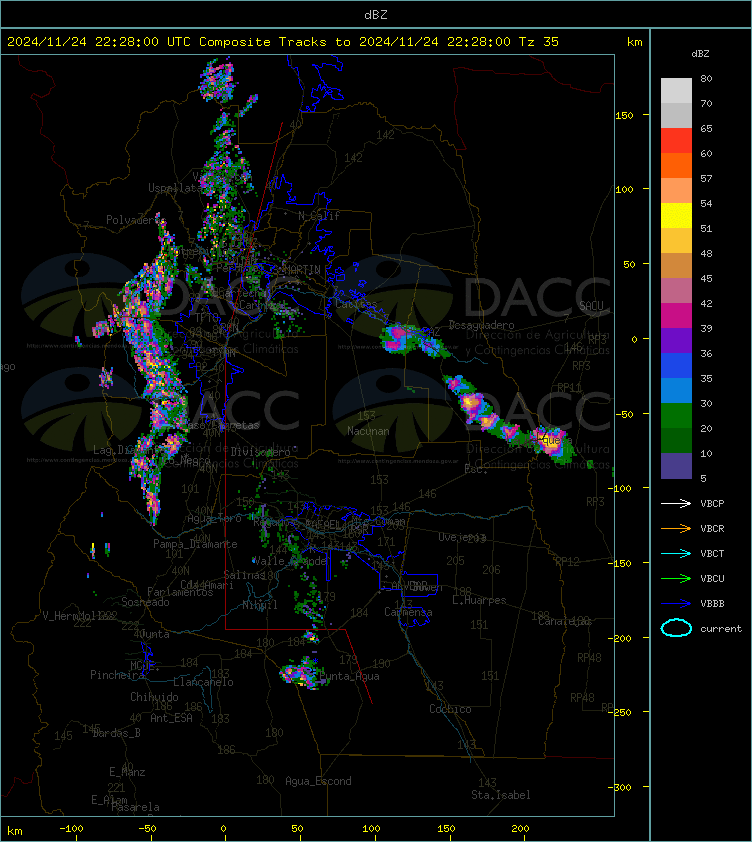Pick the purple 39-36 dBZ swatch
Screen dimensions: 752x842
pyautogui.click(x=676, y=340)
